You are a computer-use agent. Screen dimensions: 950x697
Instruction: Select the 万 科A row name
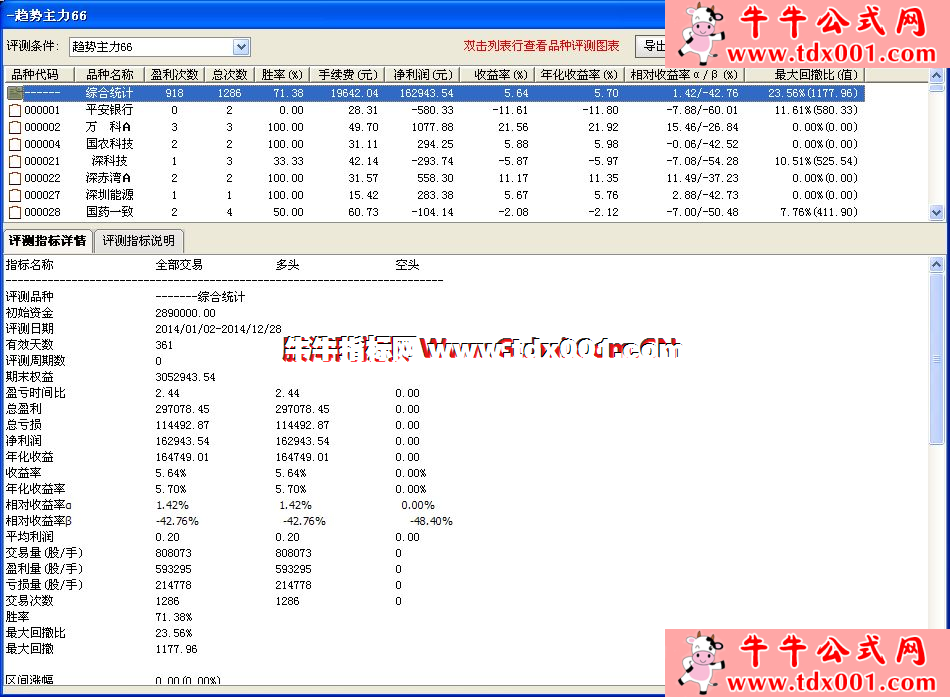tap(108, 127)
